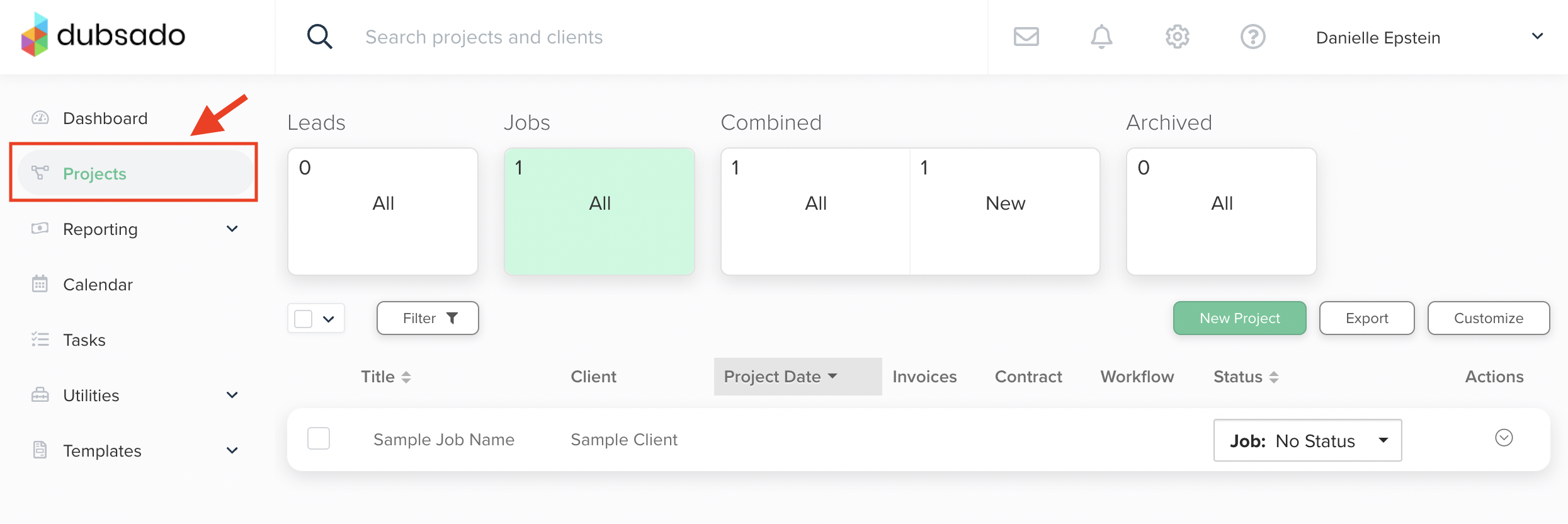Expand the Reporting sidebar menu
The width and height of the screenshot is (1568, 524).
(232, 229)
